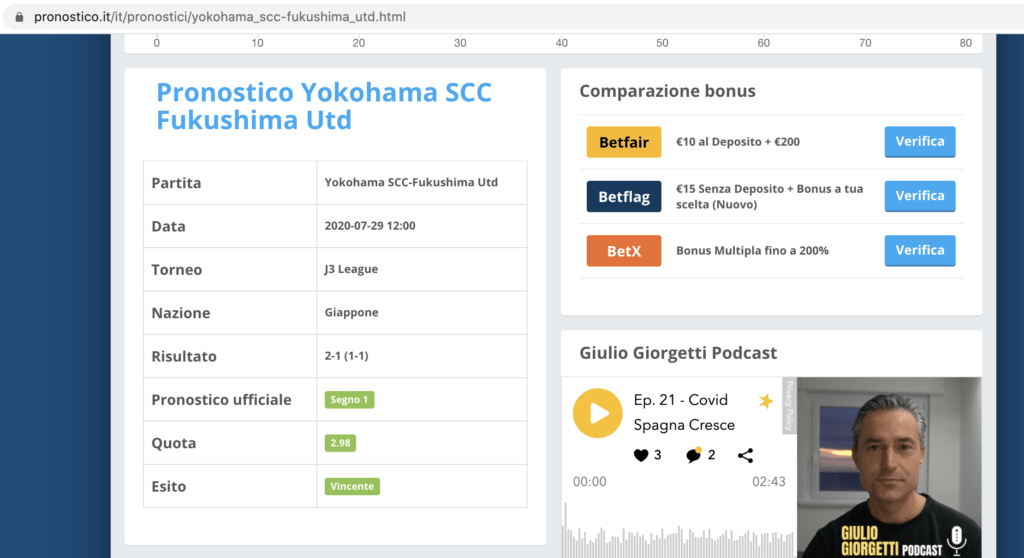This screenshot has height=558, width=1024.
Task: Click the Betfair logo badge
Action: (x=624, y=142)
